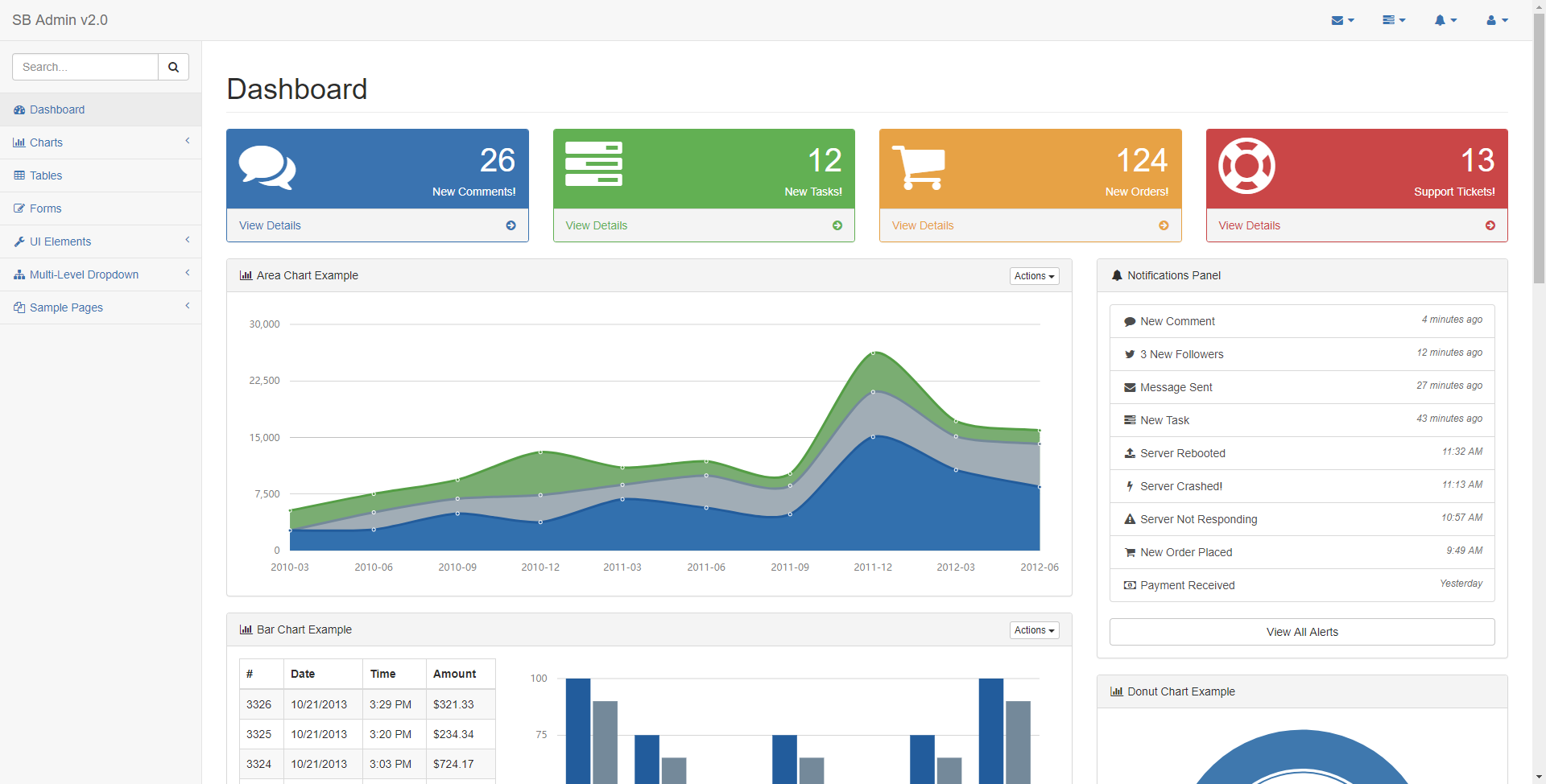Click the arrow icon in New Comments card

pyautogui.click(x=511, y=225)
